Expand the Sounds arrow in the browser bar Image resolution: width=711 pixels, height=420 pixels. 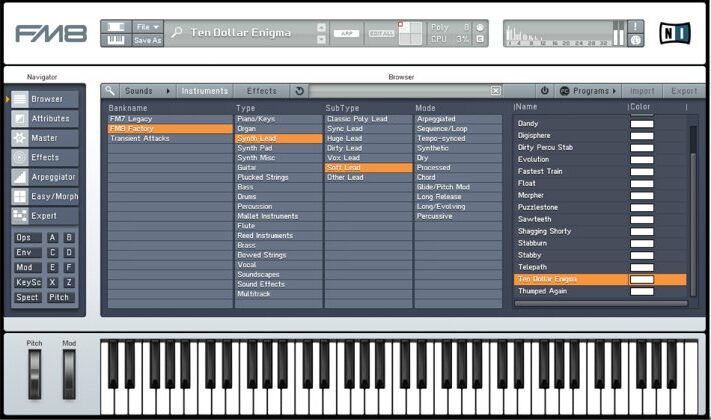(168, 91)
